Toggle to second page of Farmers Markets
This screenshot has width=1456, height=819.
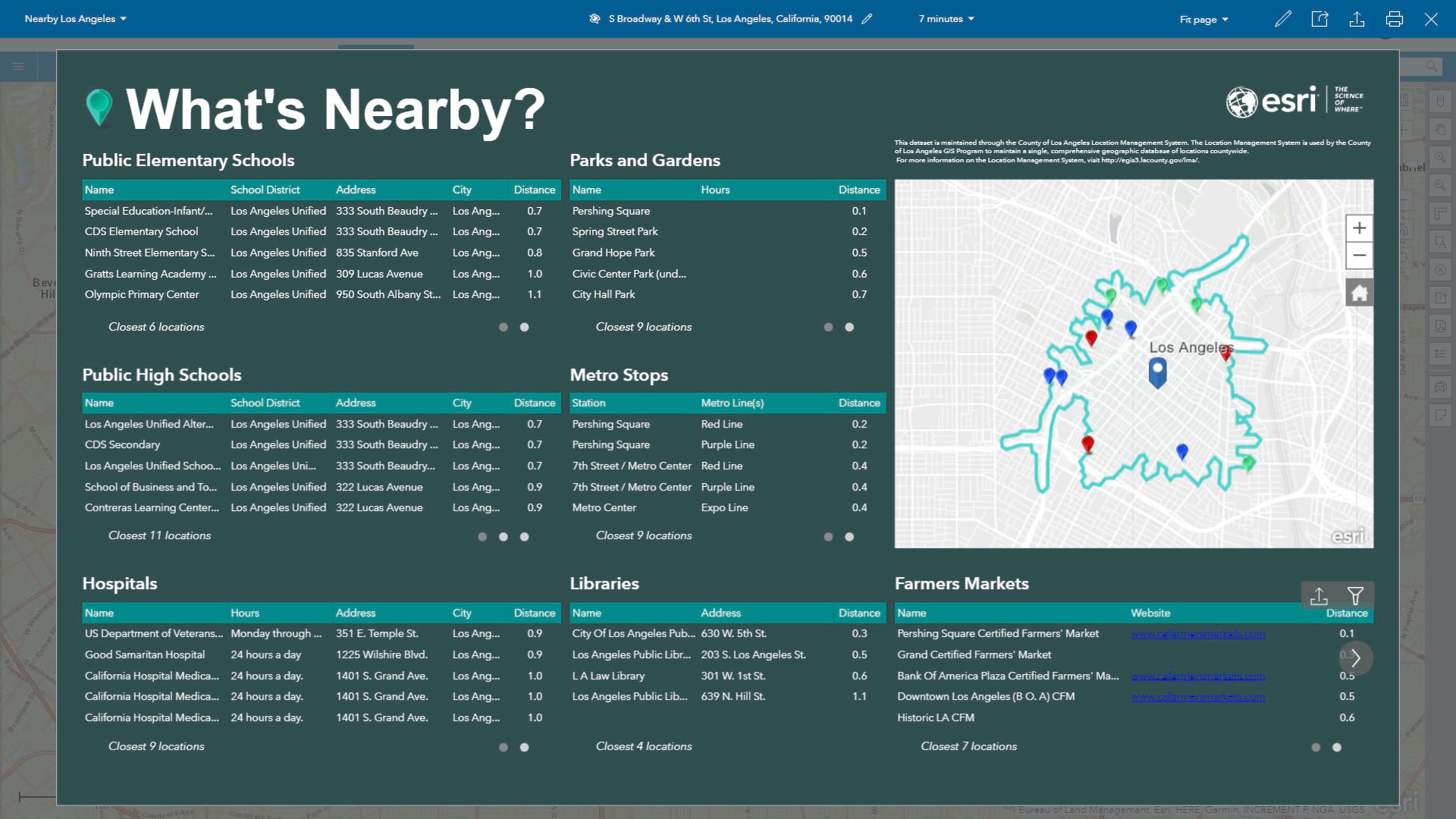[x=1337, y=746]
